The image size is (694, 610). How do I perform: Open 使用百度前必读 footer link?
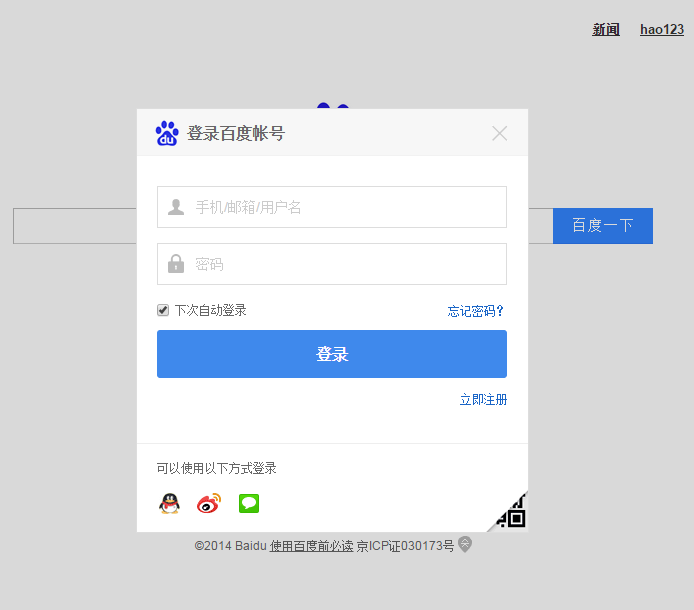pos(311,546)
